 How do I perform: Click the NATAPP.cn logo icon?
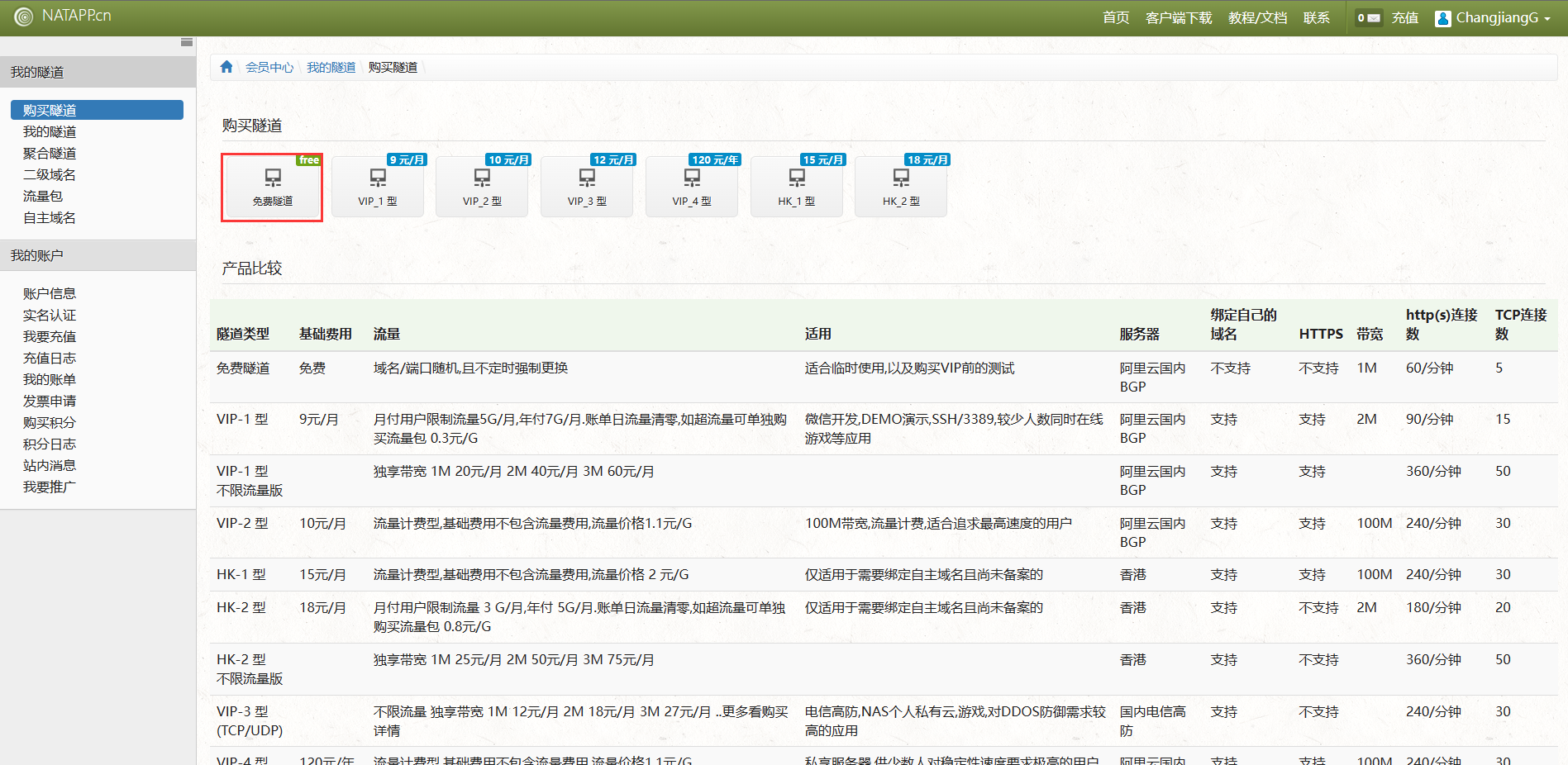[23, 17]
